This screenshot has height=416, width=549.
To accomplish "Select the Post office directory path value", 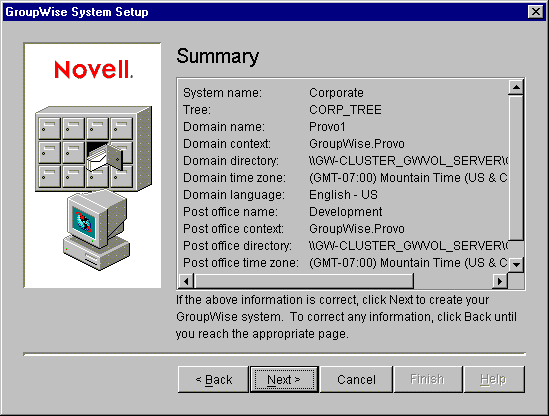I will [408, 246].
